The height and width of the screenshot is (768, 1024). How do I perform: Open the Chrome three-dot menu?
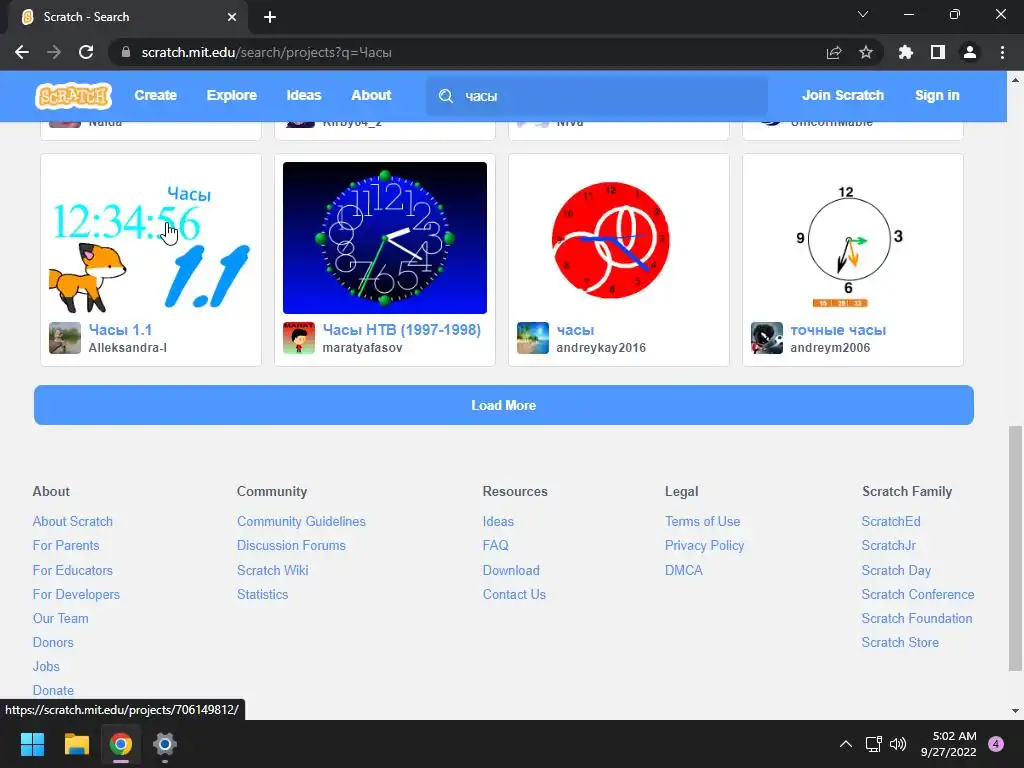pyautogui.click(x=1002, y=52)
